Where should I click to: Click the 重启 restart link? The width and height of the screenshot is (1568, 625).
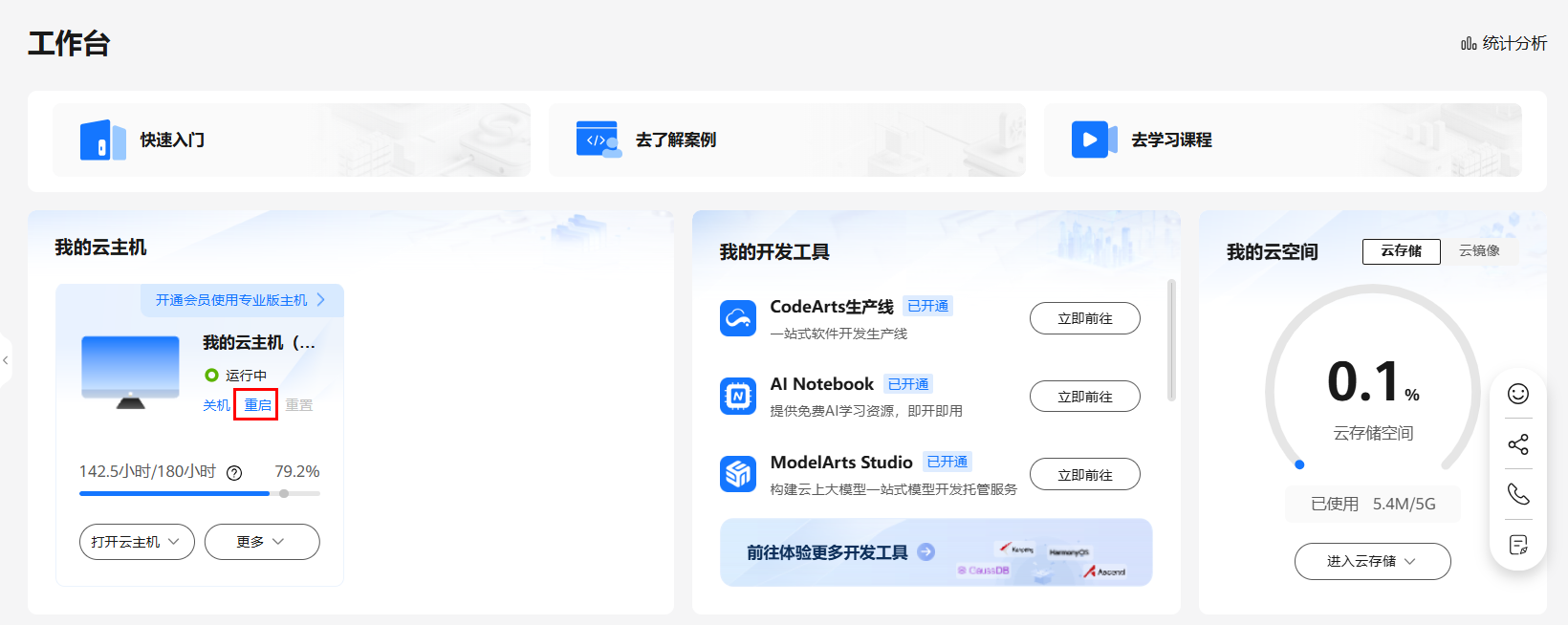pos(258,405)
